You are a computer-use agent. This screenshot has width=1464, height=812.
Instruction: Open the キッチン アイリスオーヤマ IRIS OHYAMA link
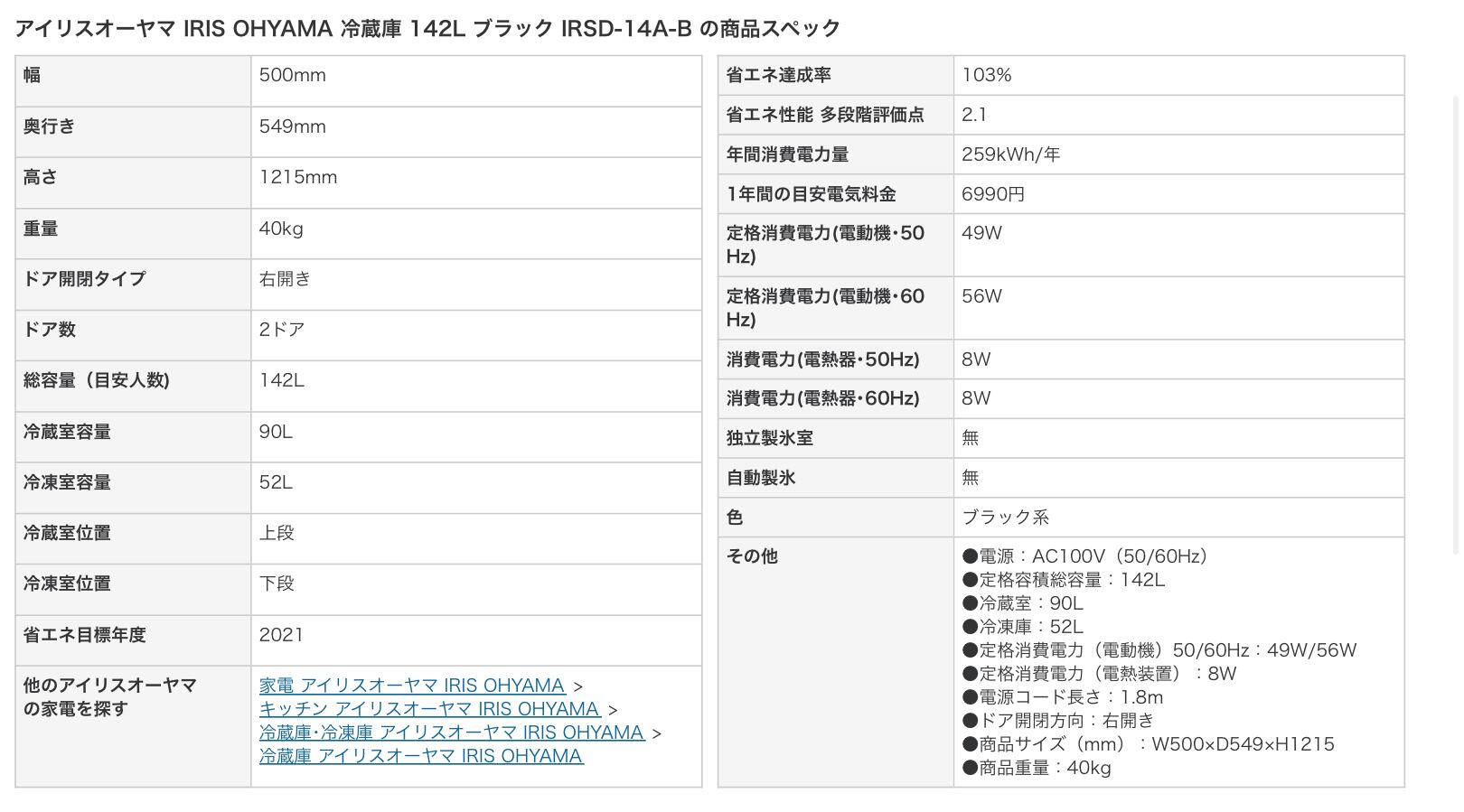coord(429,709)
